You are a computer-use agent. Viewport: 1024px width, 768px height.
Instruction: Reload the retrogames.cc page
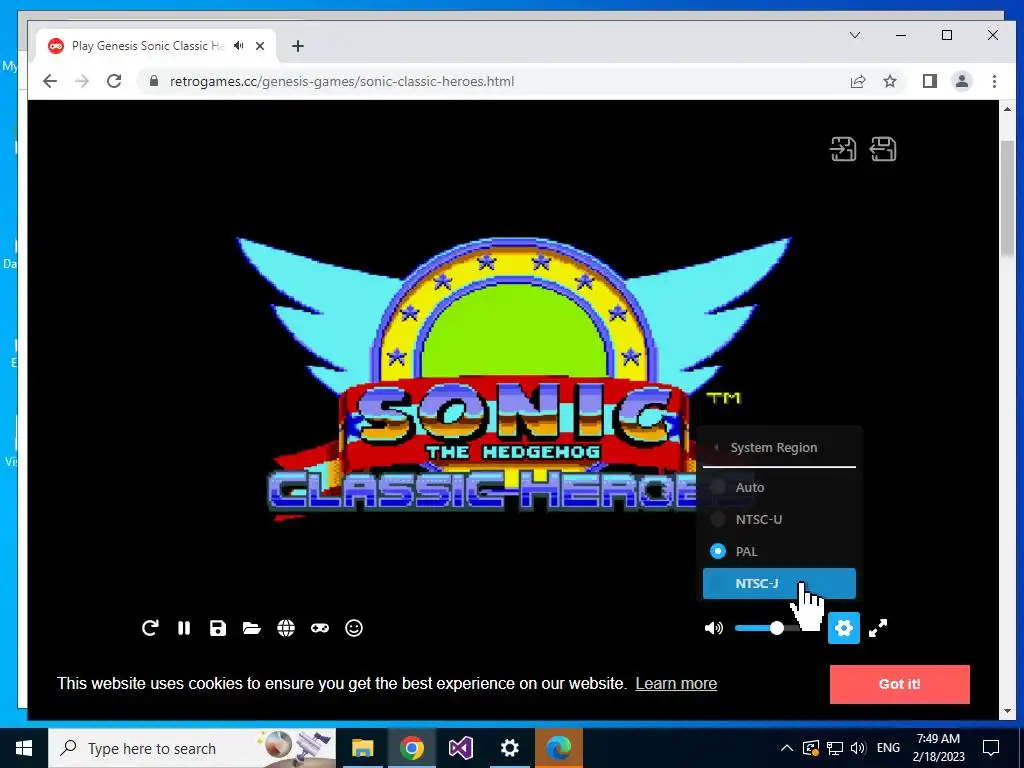tap(114, 81)
